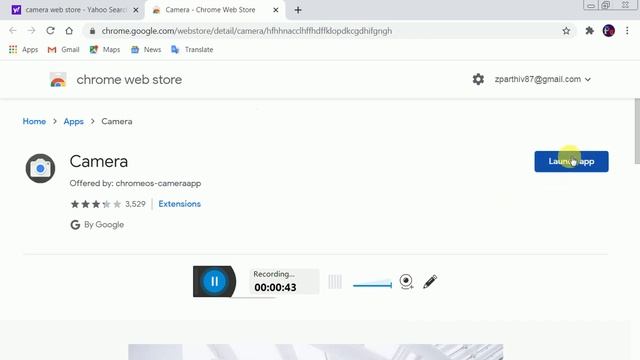Click the chrome web store title

[129, 80]
